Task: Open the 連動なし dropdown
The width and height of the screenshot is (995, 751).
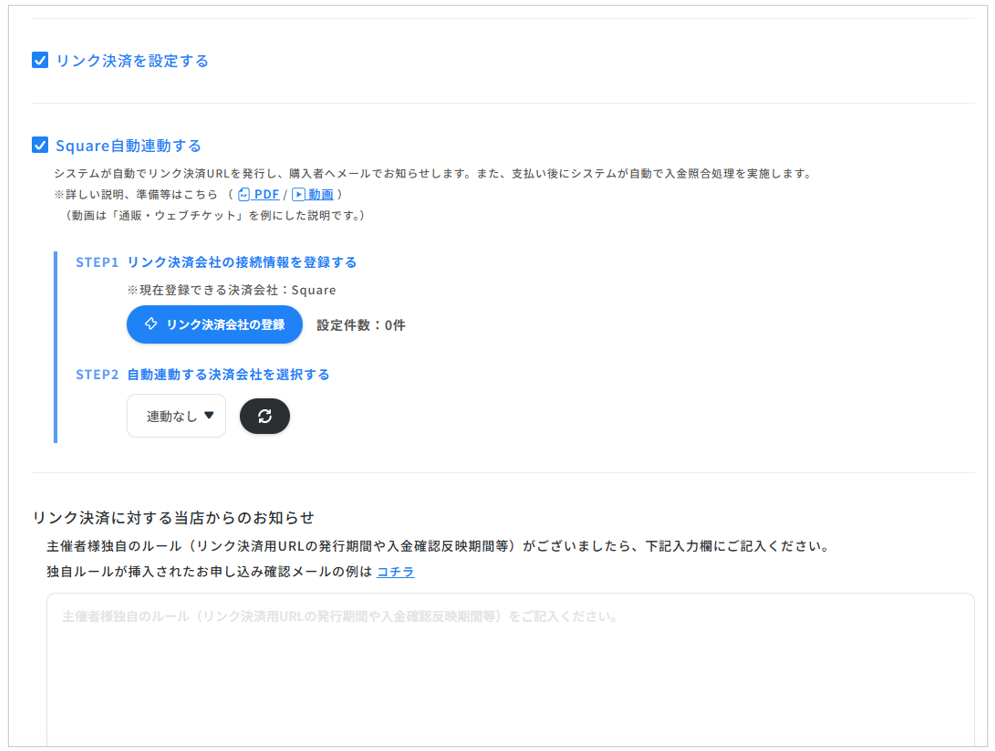Action: coord(176,416)
